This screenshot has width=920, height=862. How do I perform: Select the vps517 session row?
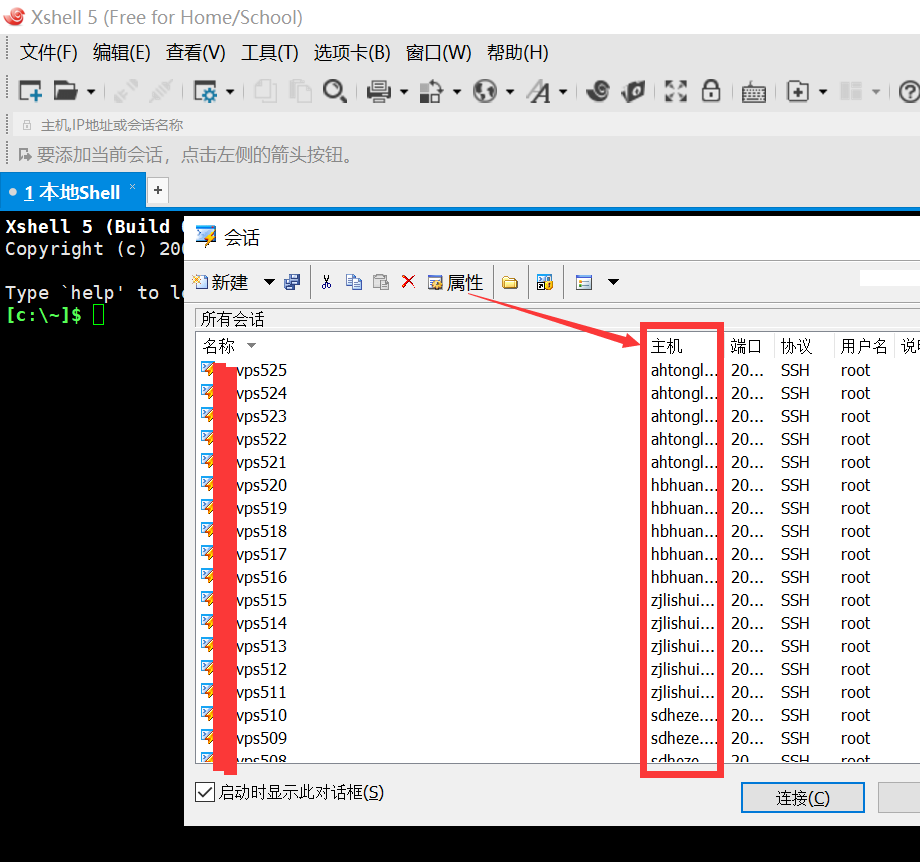pos(557,555)
